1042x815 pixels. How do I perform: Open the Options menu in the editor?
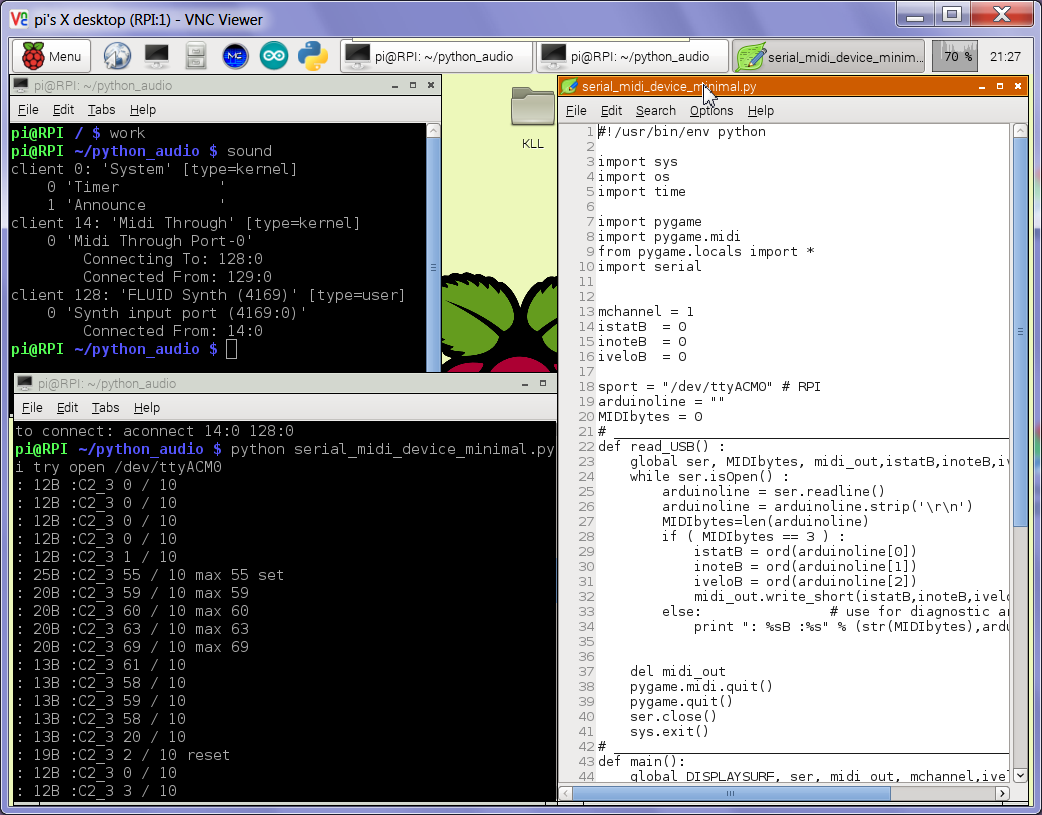point(711,111)
